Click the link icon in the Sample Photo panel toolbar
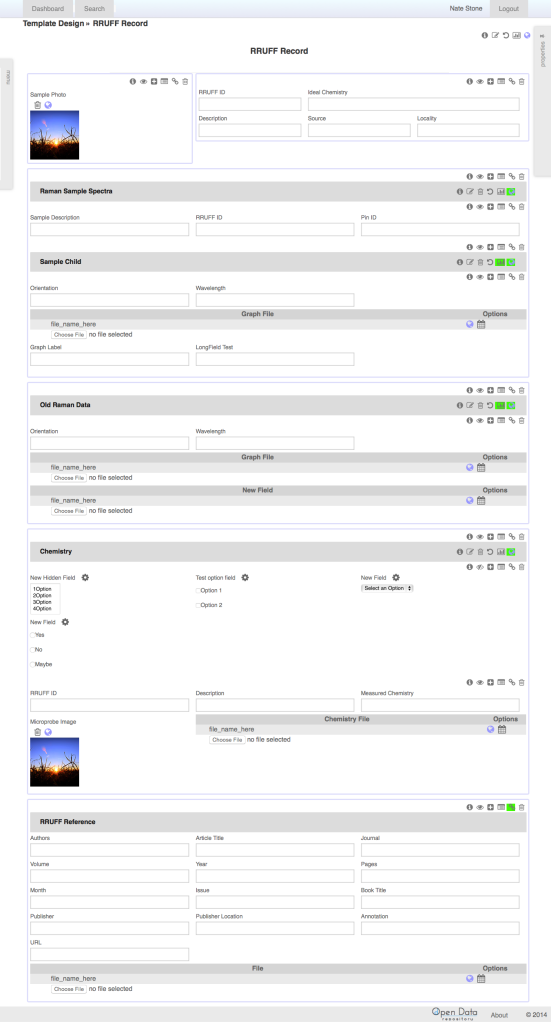The image size is (551, 1024). 175,82
